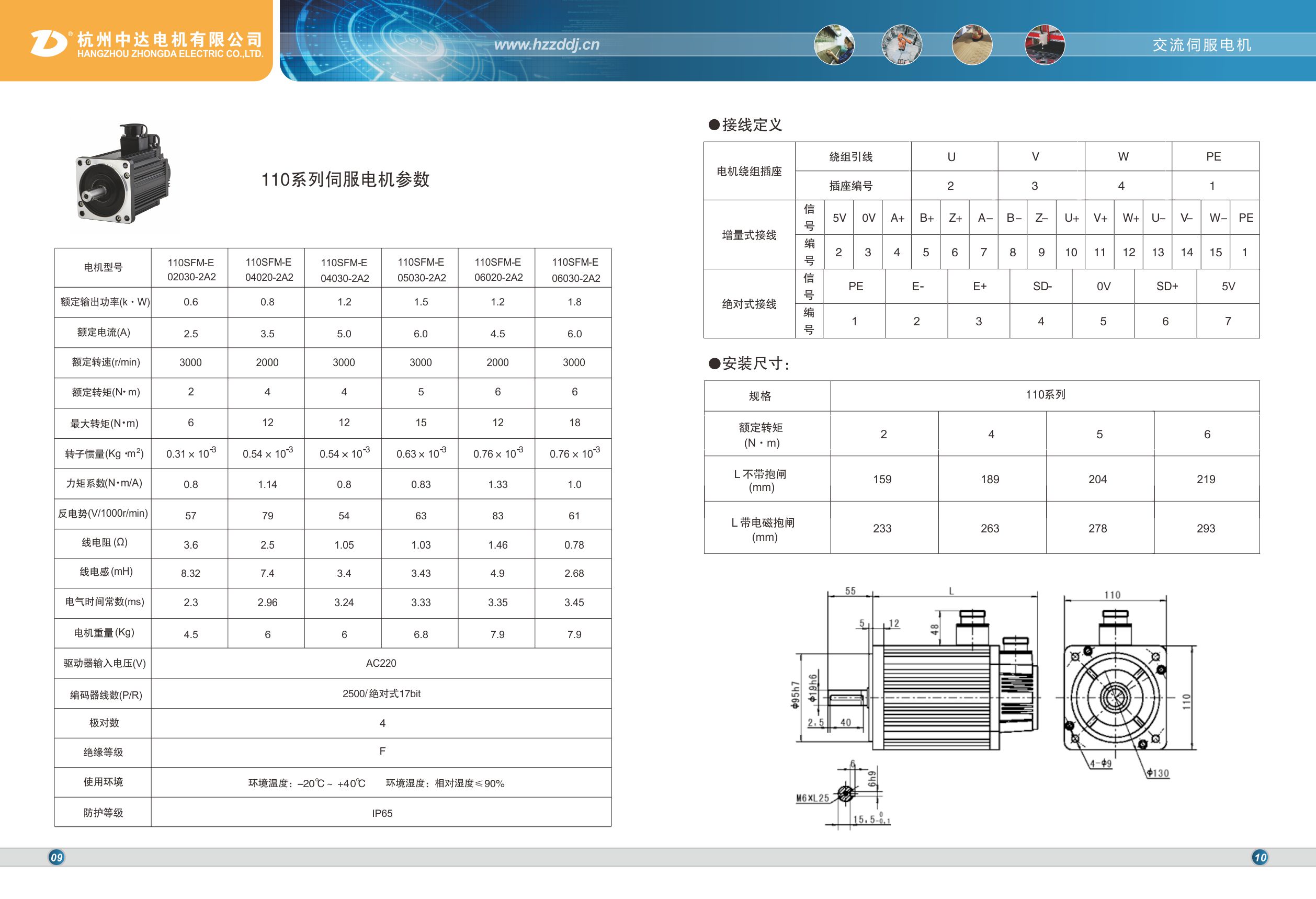Click the section heading 安装尺寸

tap(756, 363)
